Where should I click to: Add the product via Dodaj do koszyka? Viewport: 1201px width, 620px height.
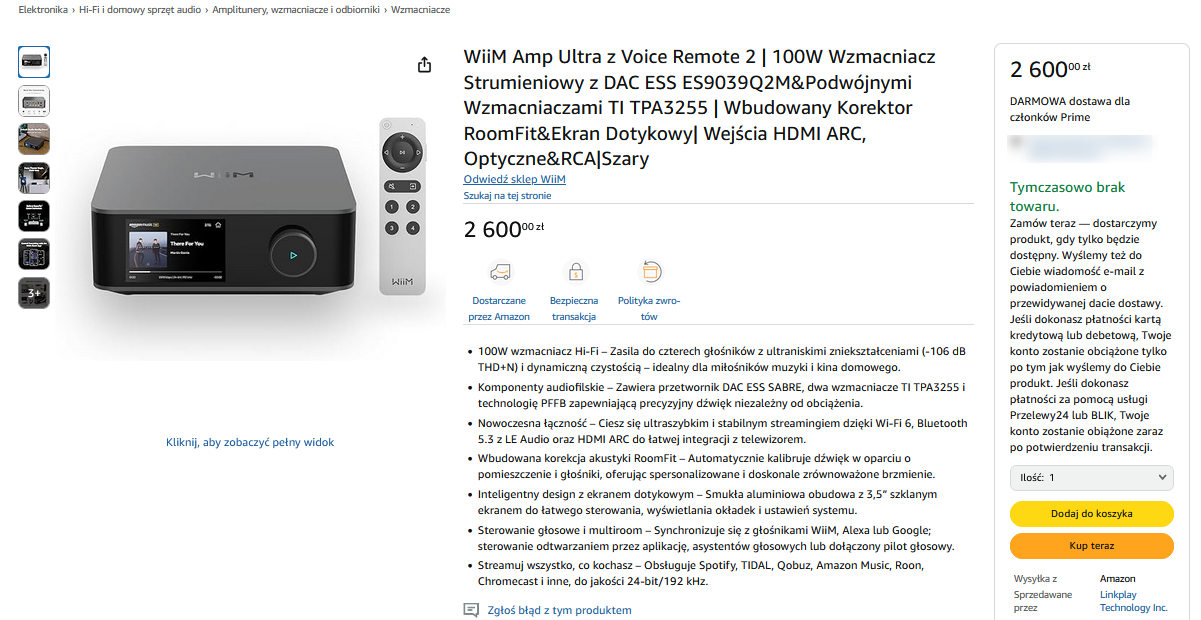[x=1091, y=513]
